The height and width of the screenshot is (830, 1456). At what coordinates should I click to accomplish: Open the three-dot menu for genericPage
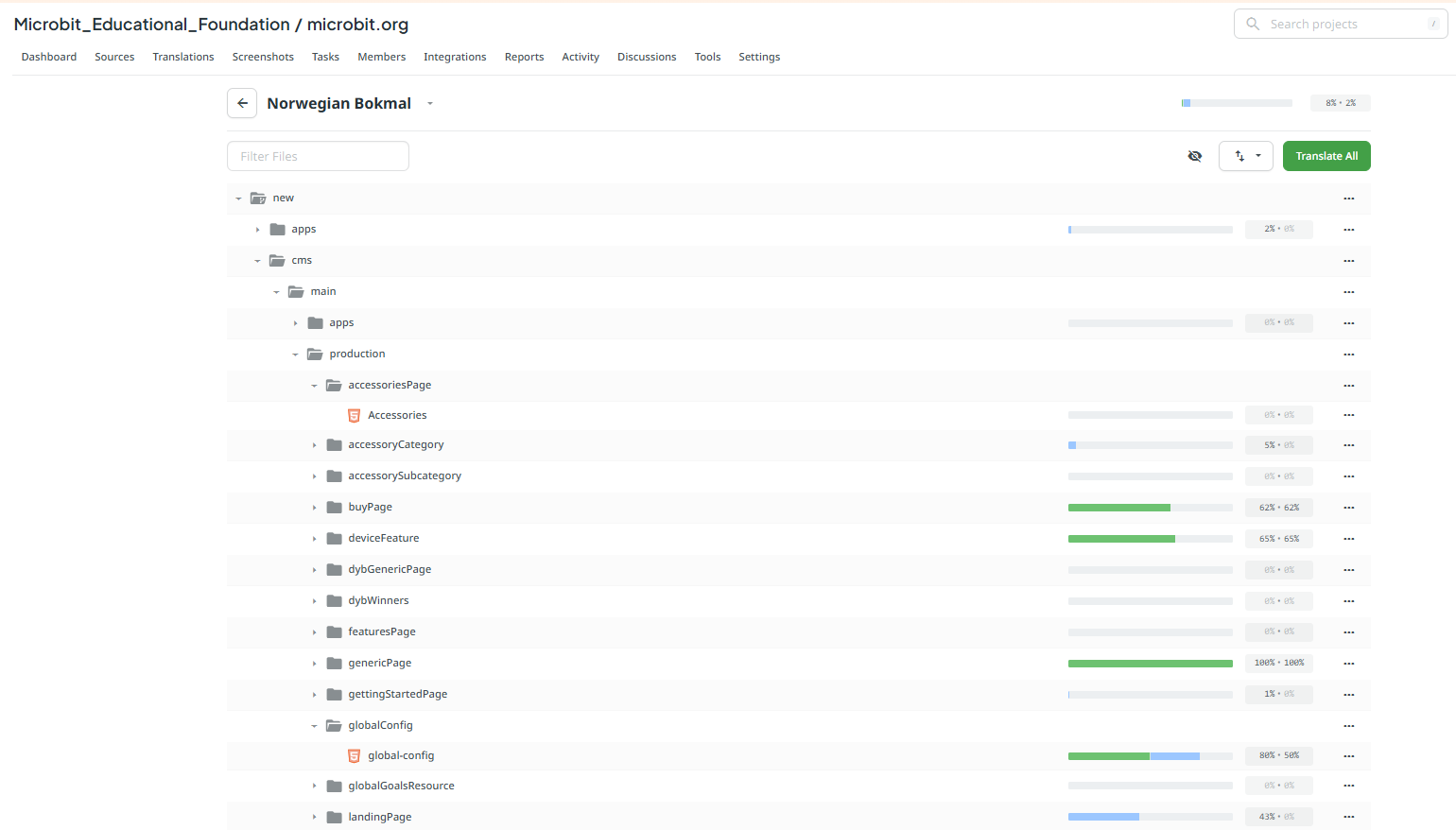[x=1349, y=663]
